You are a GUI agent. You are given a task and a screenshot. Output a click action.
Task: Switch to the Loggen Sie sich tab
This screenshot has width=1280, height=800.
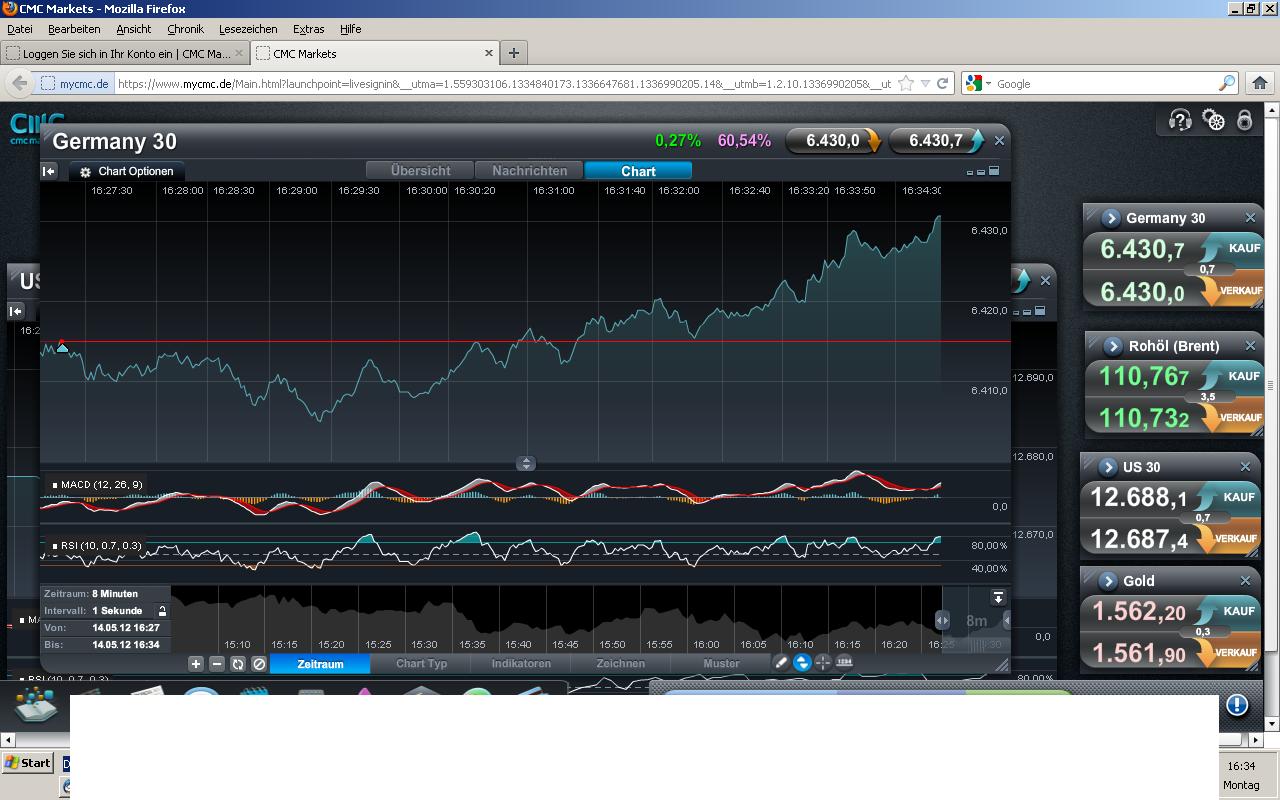click(x=125, y=53)
